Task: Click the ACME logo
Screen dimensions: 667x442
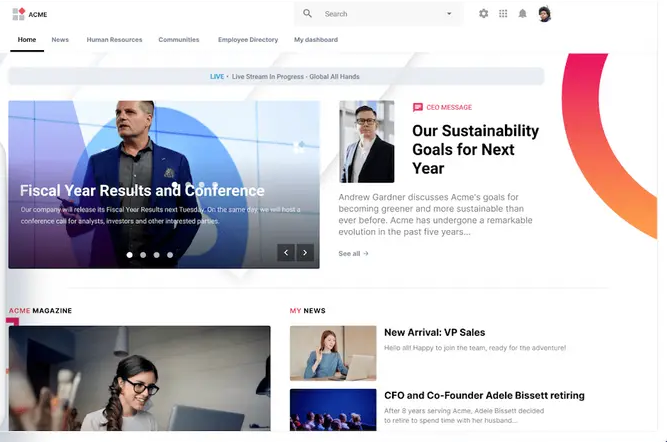Action: pyautogui.click(x=30, y=14)
